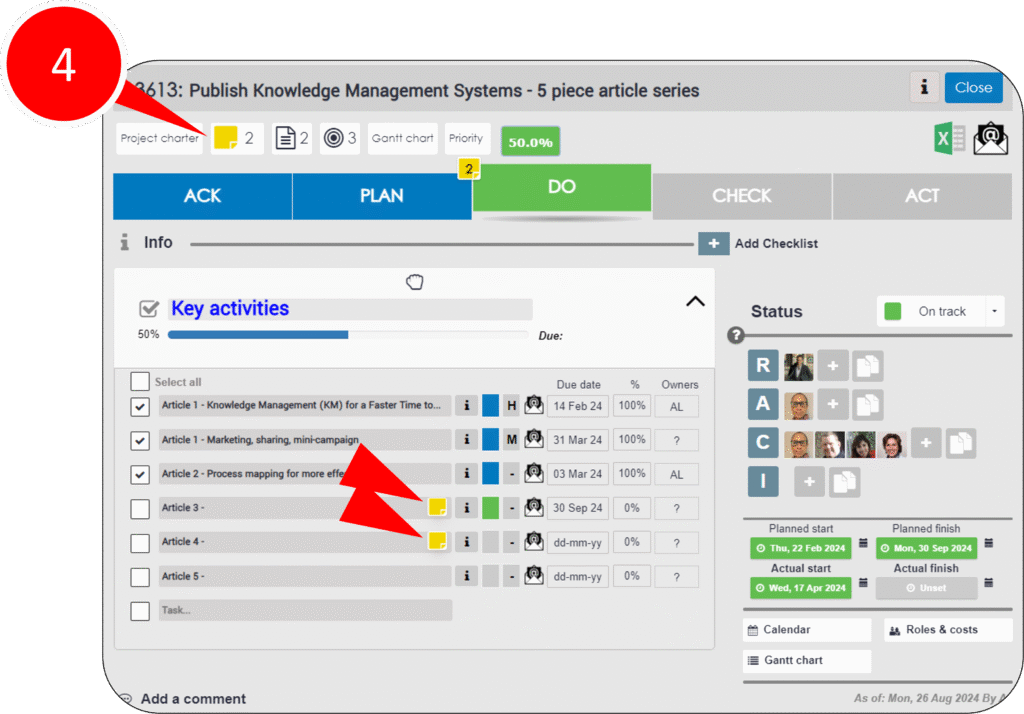The image size is (1024, 714).
Task: Click the new Task... input field
Action: click(304, 610)
